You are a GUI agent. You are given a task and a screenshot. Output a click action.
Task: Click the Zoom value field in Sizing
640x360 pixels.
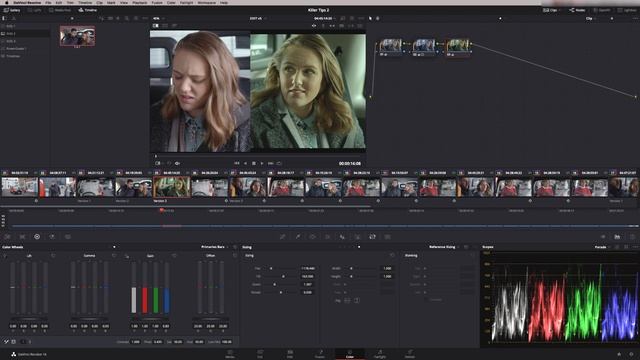point(307,284)
